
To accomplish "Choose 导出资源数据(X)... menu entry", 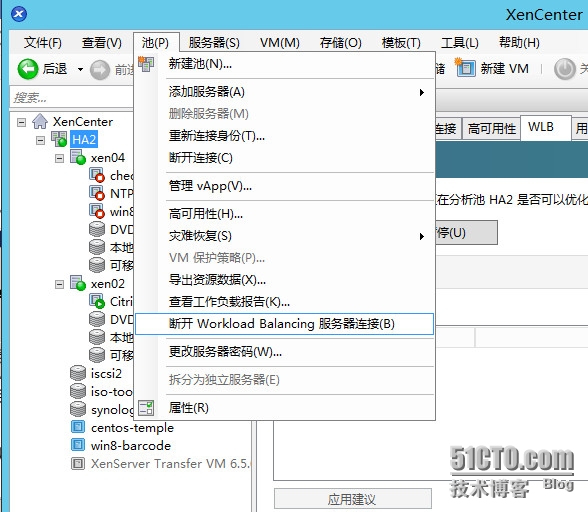I will pyautogui.click(x=284, y=279).
